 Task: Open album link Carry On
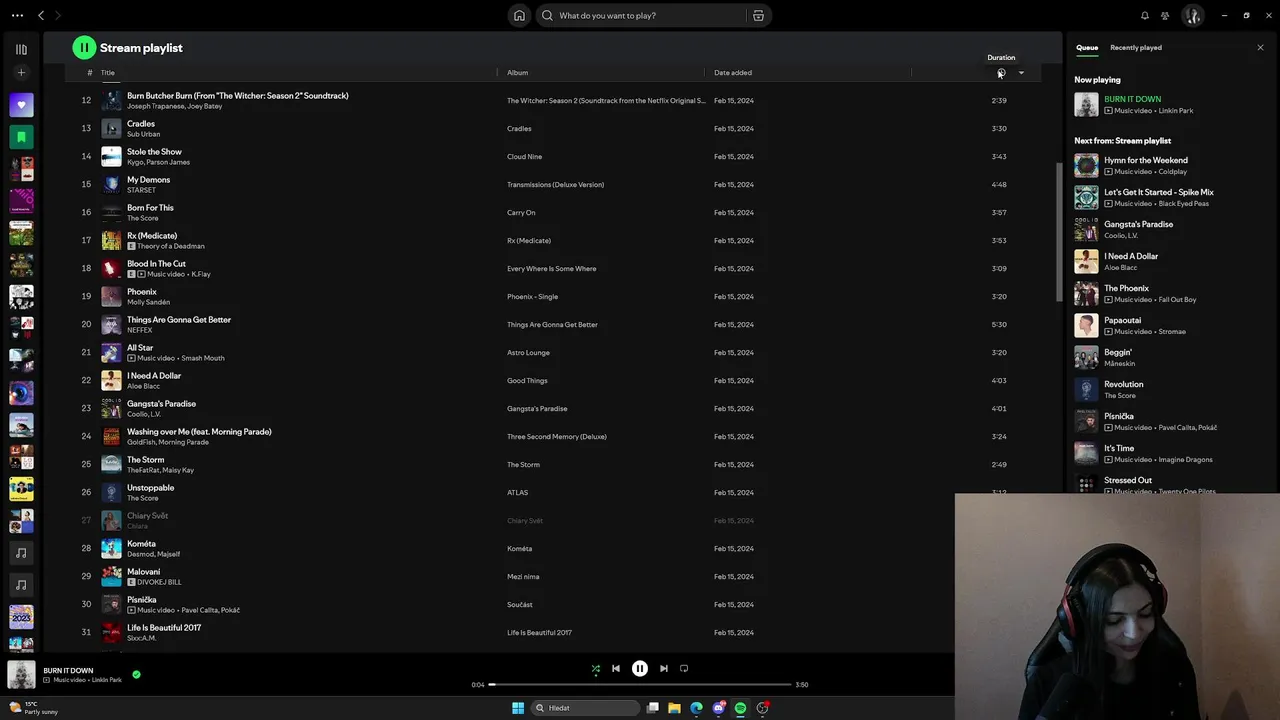pyautogui.click(x=521, y=212)
